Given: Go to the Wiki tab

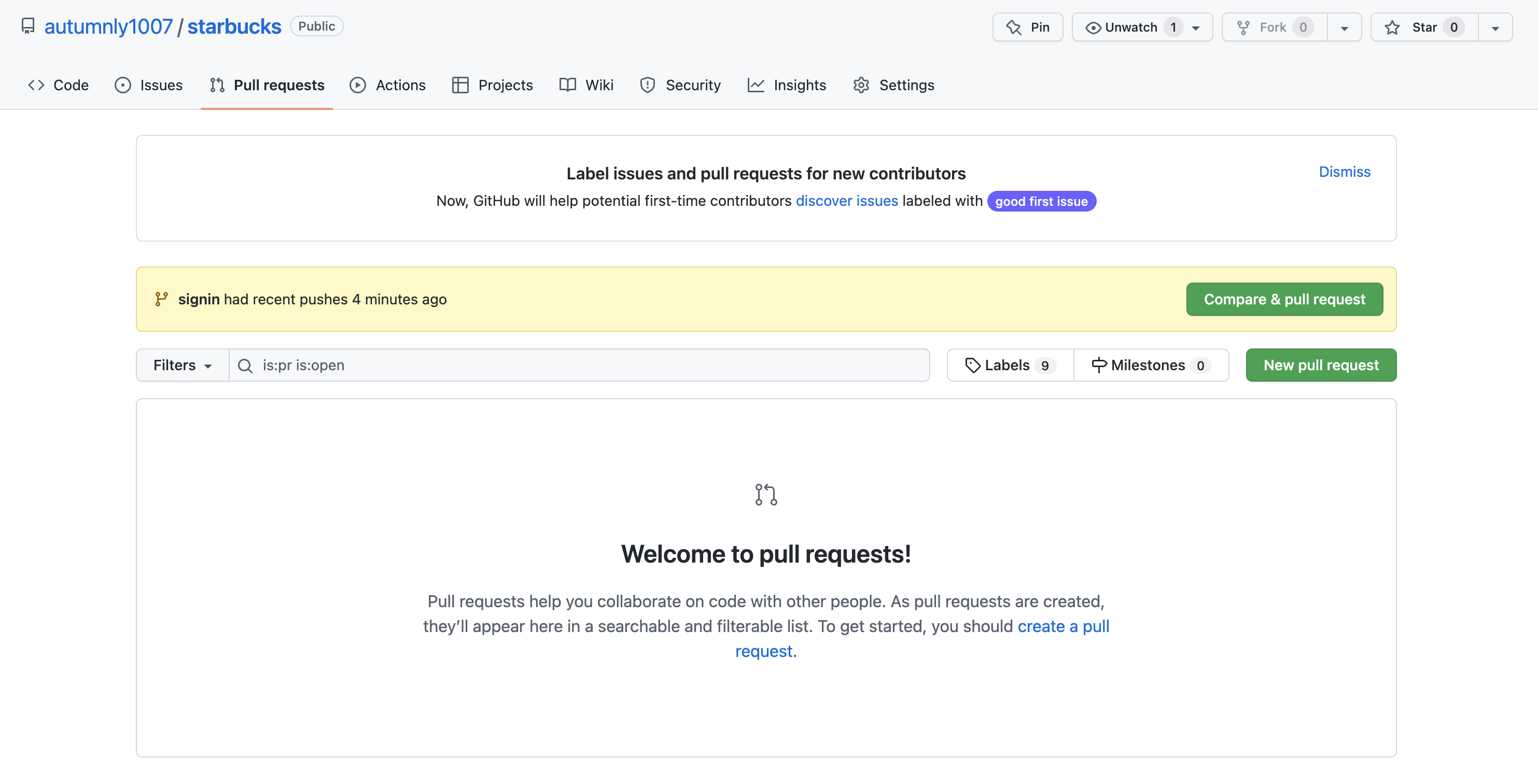Looking at the screenshot, I should pyautogui.click(x=586, y=86).
